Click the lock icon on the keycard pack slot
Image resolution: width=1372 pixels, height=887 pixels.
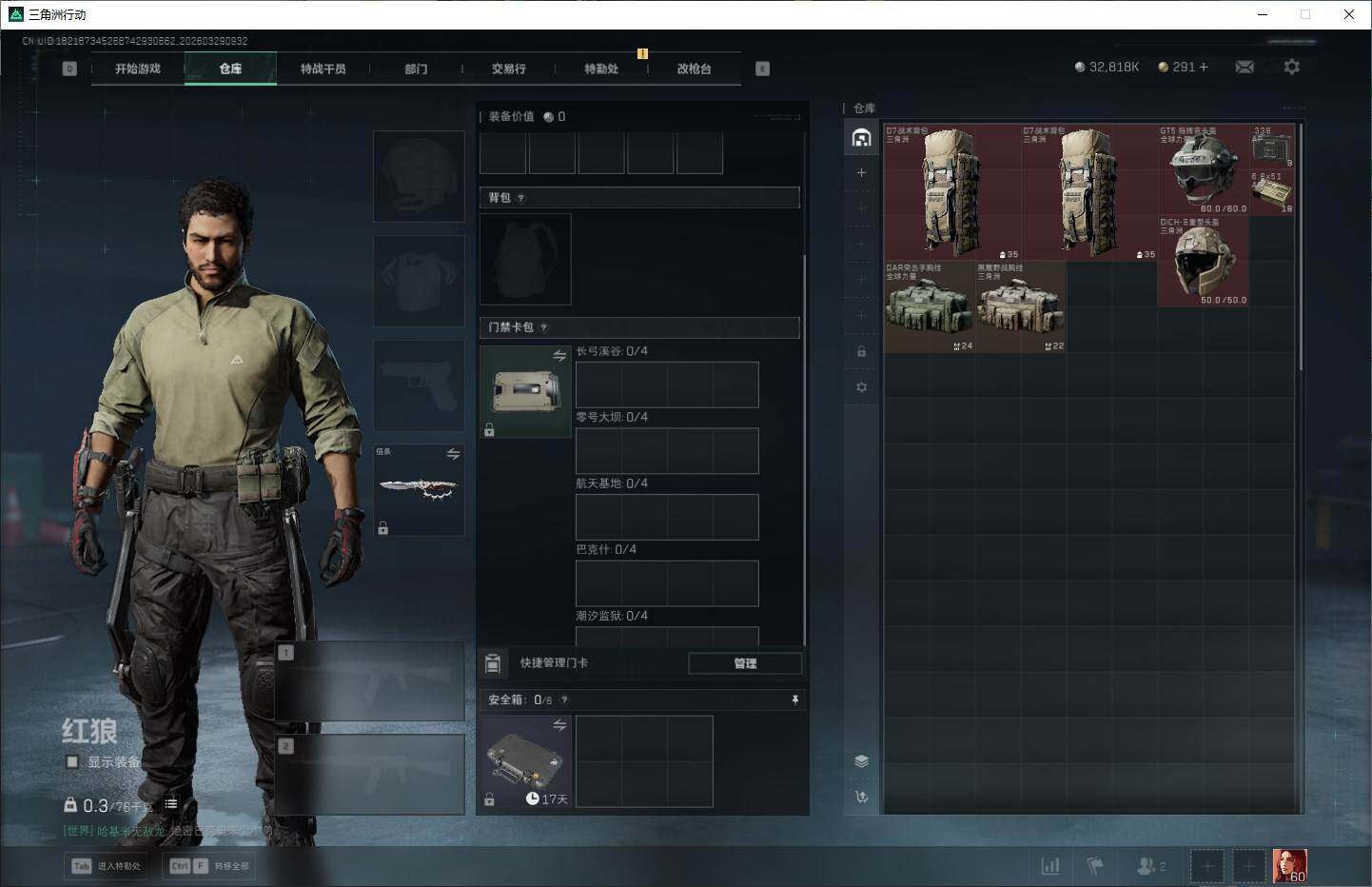point(489,430)
